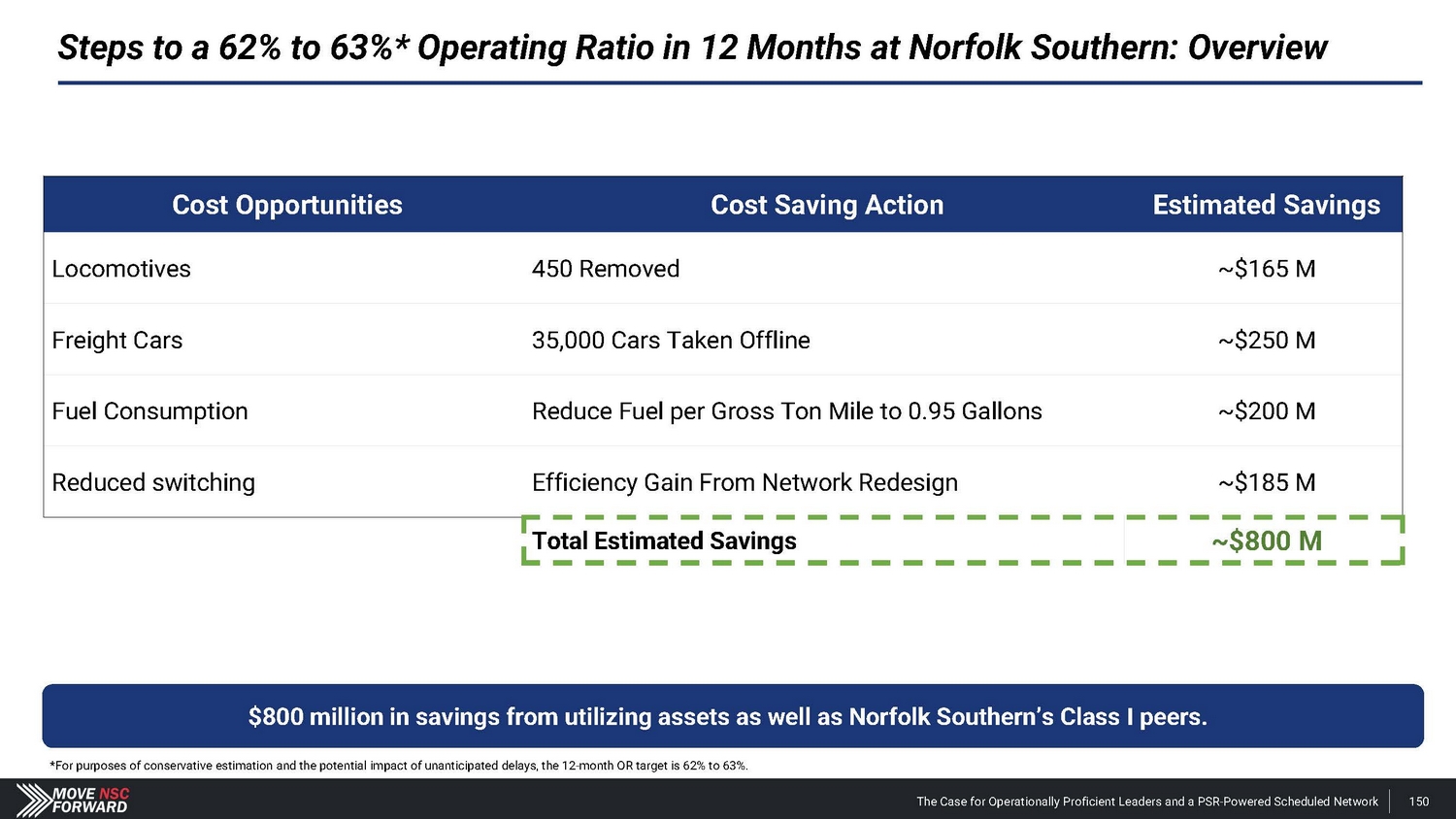
Task: Click the Freight Cars row label
Action: tap(117, 341)
